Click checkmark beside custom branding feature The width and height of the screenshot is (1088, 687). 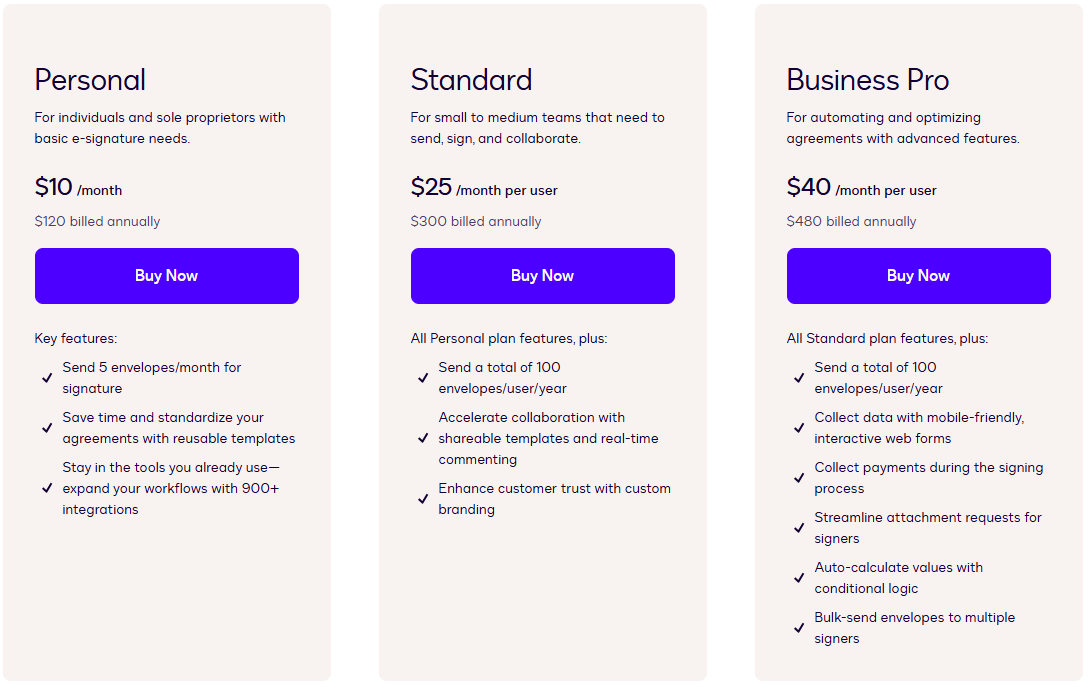(423, 498)
